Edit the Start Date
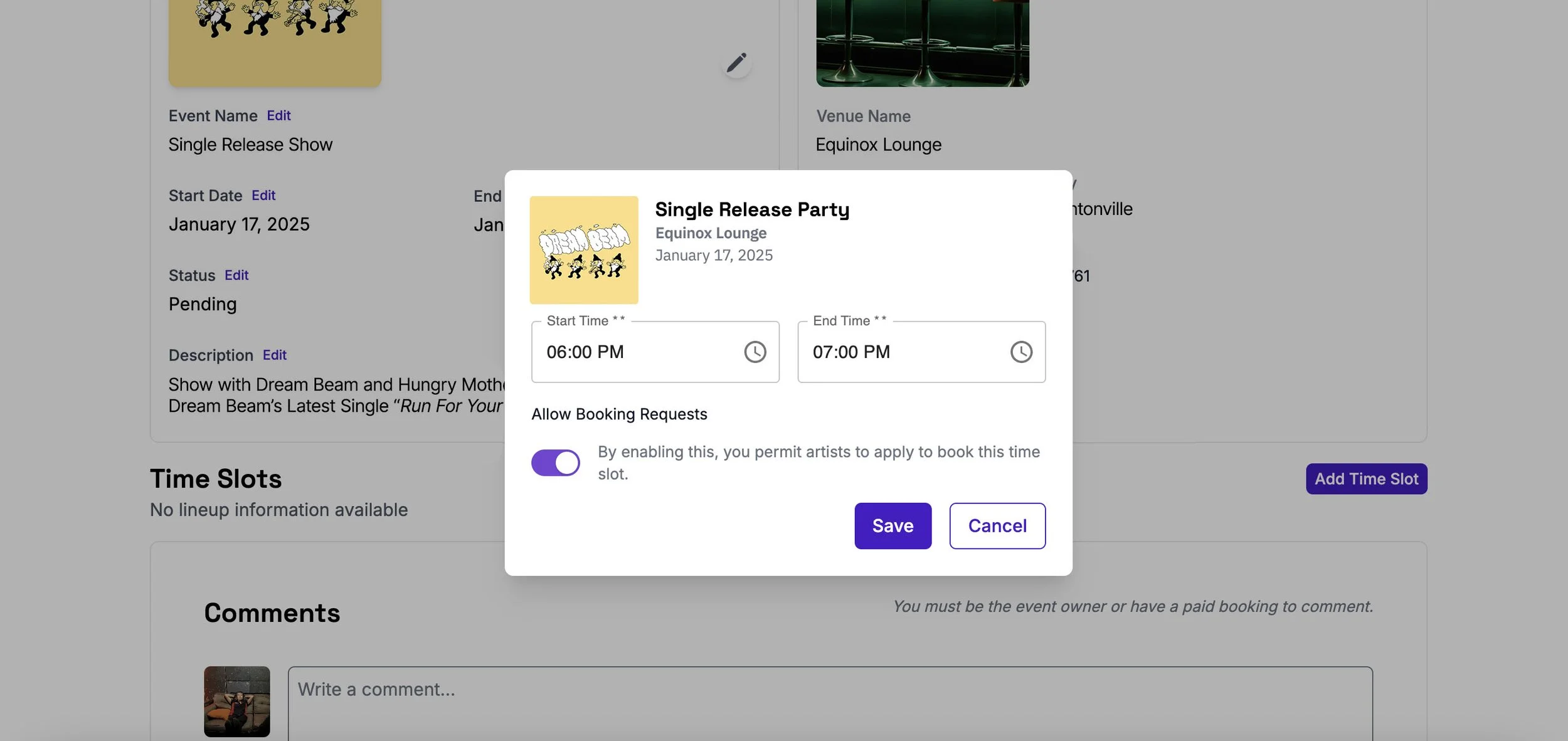This screenshot has width=1568, height=741. tap(263, 195)
